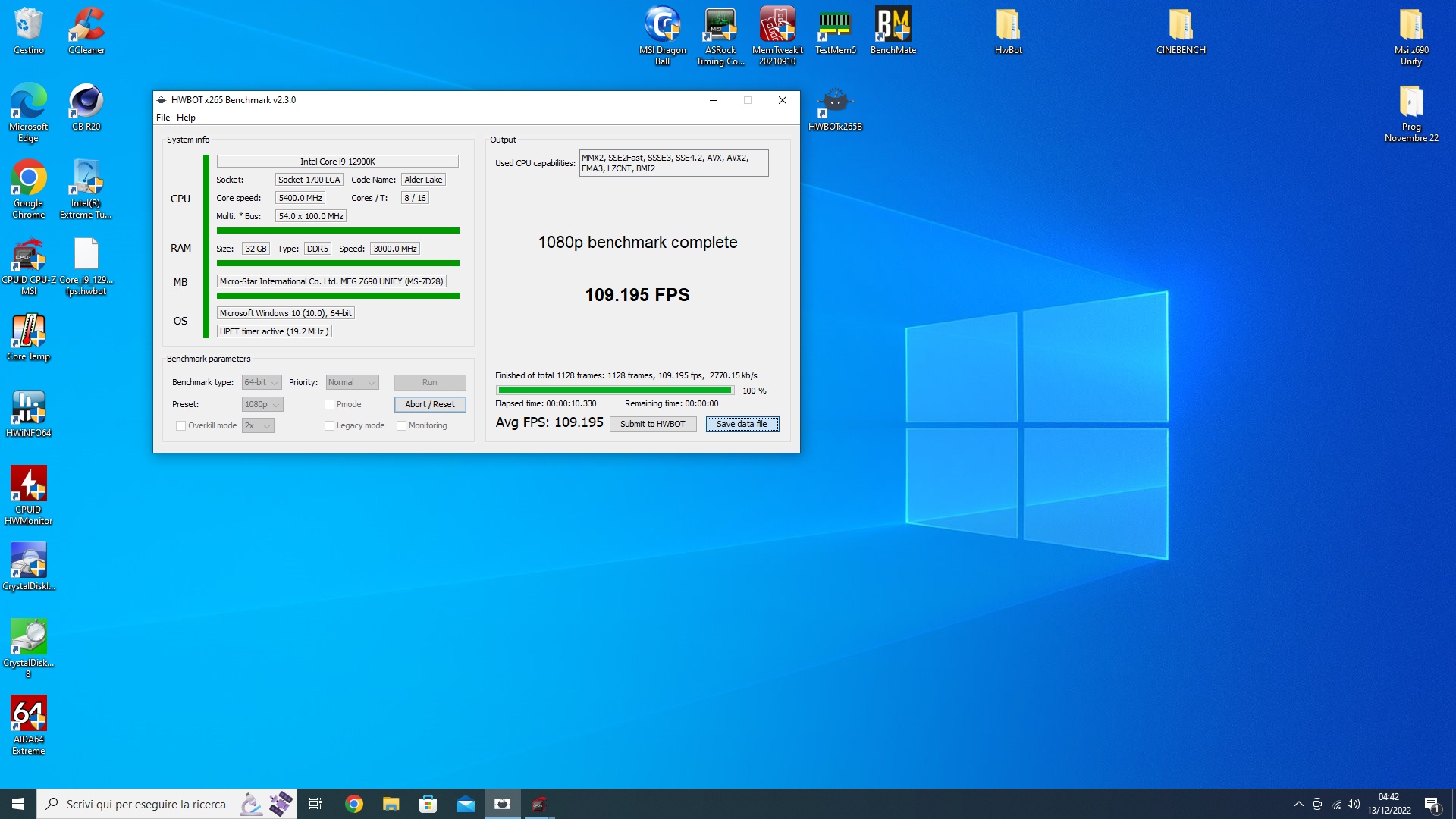Image resolution: width=1456 pixels, height=819 pixels.
Task: Open the Cestino recycle bin icon
Action: click(29, 30)
